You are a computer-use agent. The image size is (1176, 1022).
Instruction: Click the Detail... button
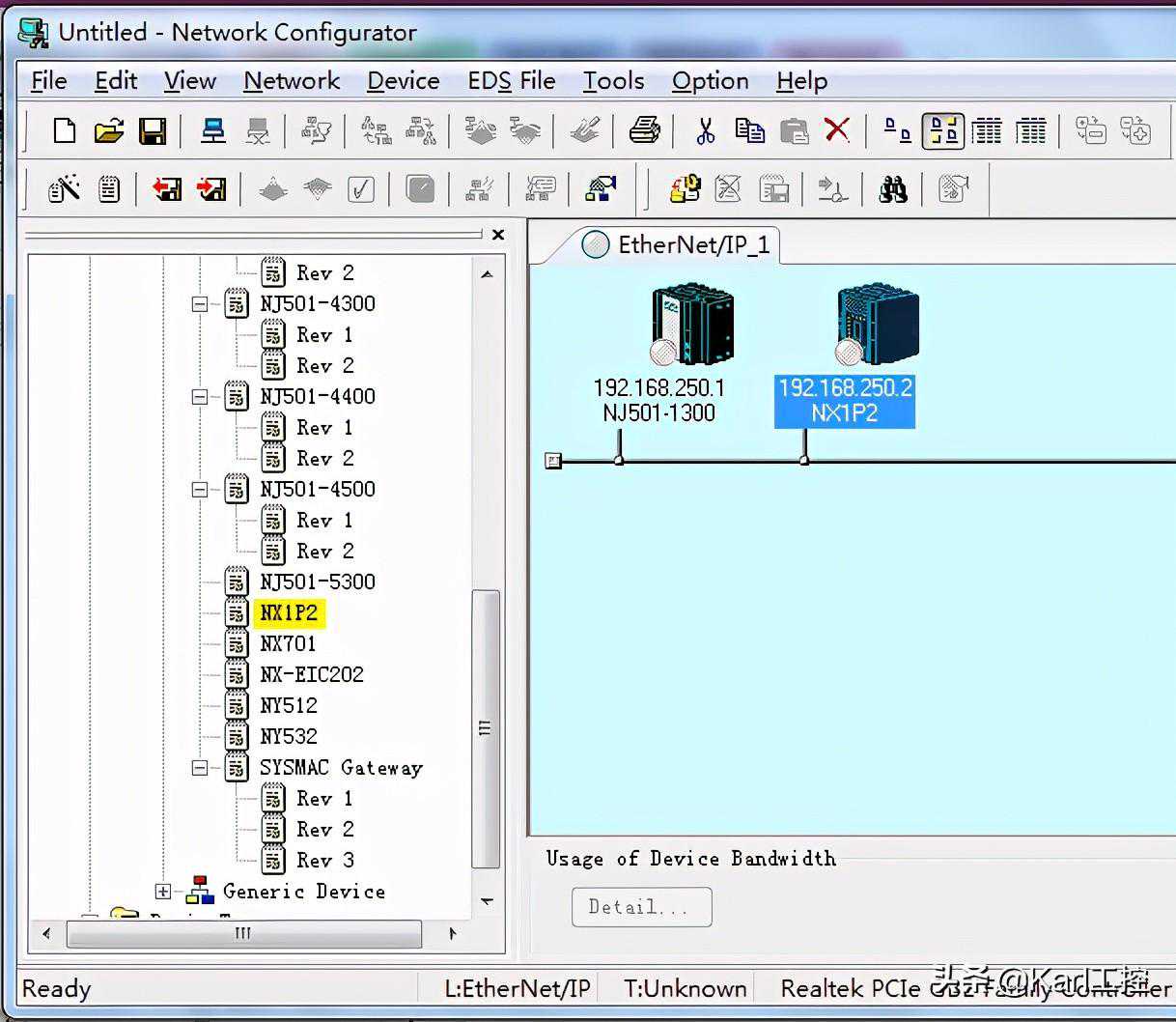point(641,907)
